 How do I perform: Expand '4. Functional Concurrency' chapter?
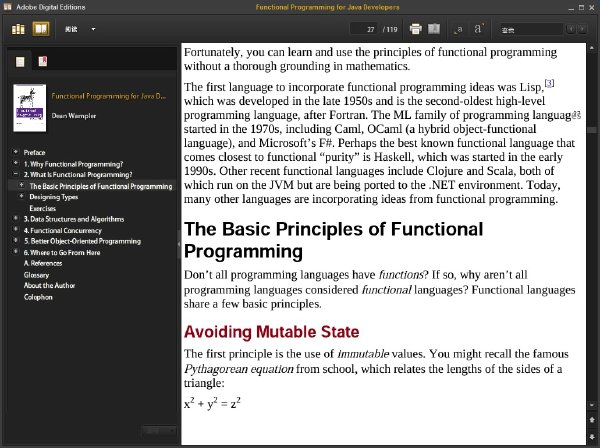coord(16,230)
